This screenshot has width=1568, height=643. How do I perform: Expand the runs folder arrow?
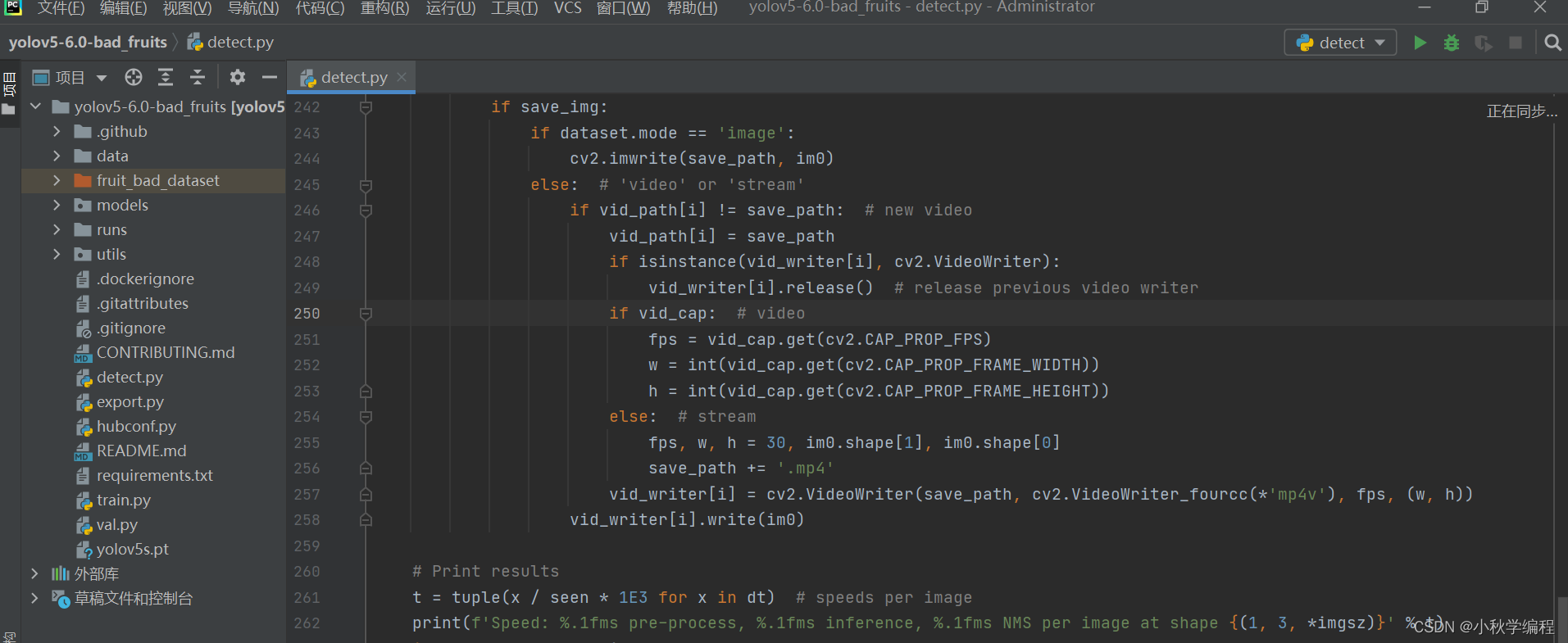click(57, 229)
